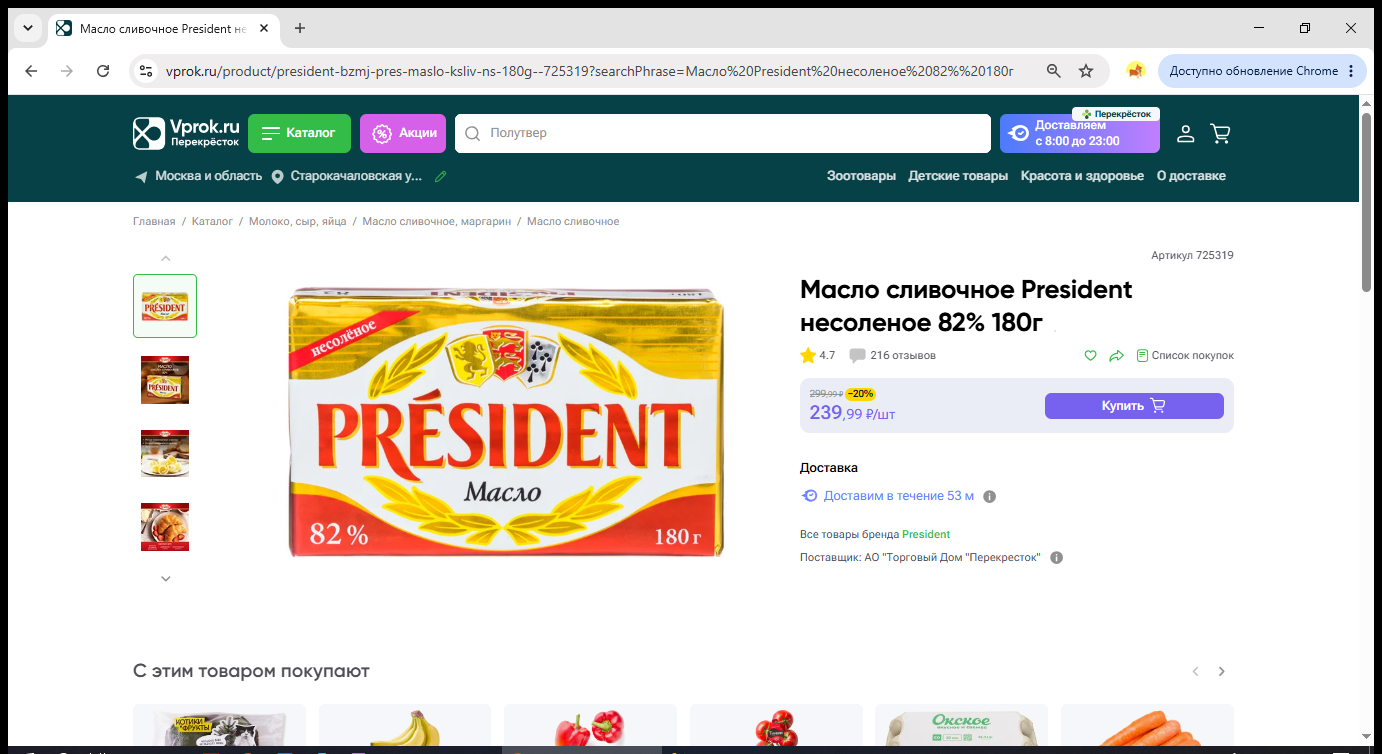
Task: Share product using the share arrow icon
Action: click(1117, 355)
